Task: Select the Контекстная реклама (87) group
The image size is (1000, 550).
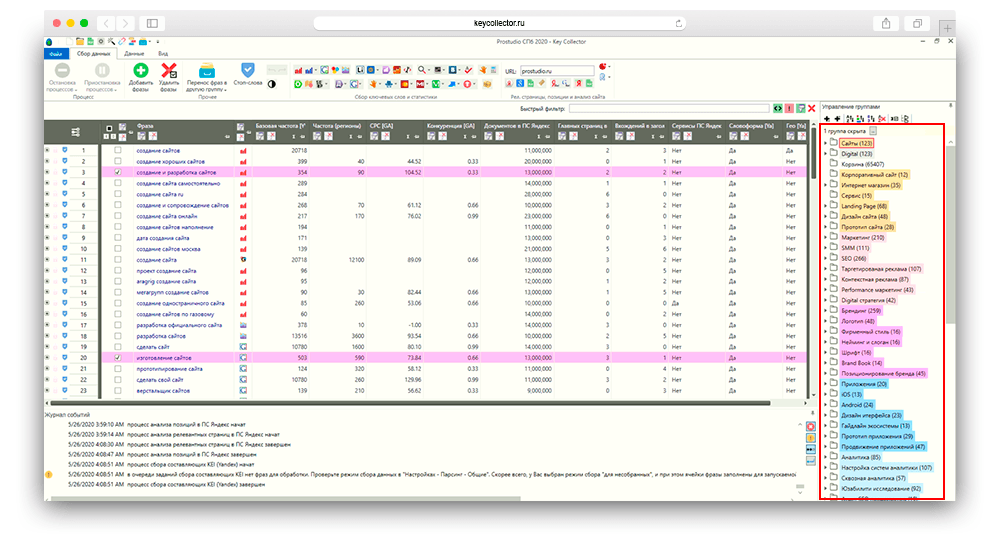Action: click(x=874, y=279)
